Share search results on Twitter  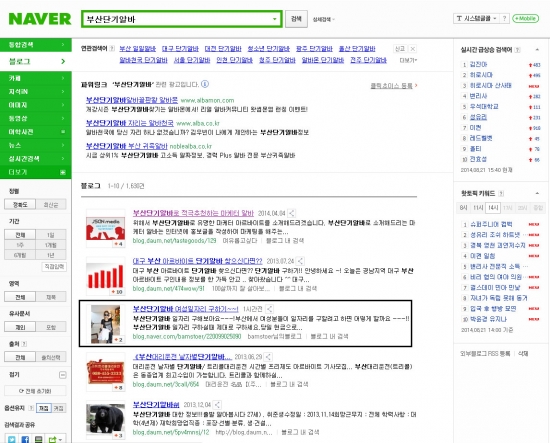pyautogui.click(x=12, y=439)
